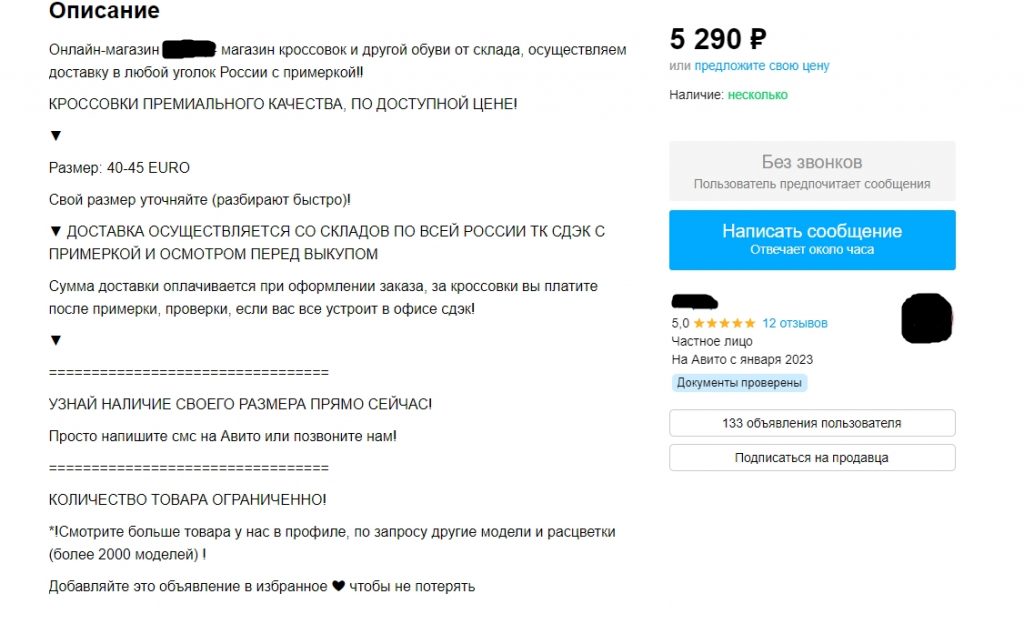Click the Документы проверены badge
This screenshot has width=1024, height=624.
pos(739,383)
